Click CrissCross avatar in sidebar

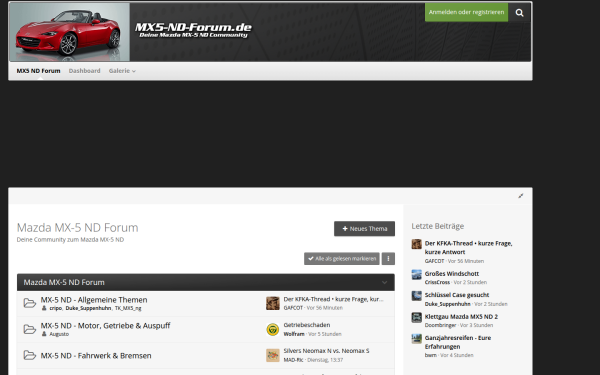pos(416,275)
